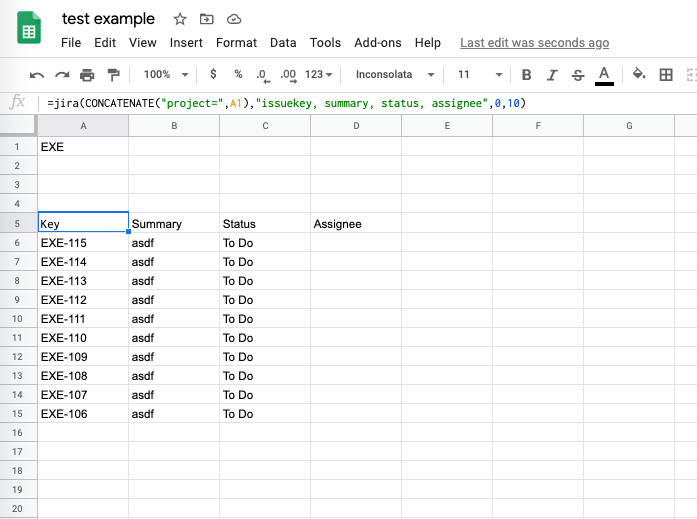
Task: Open the Edit menu
Action: (105, 43)
